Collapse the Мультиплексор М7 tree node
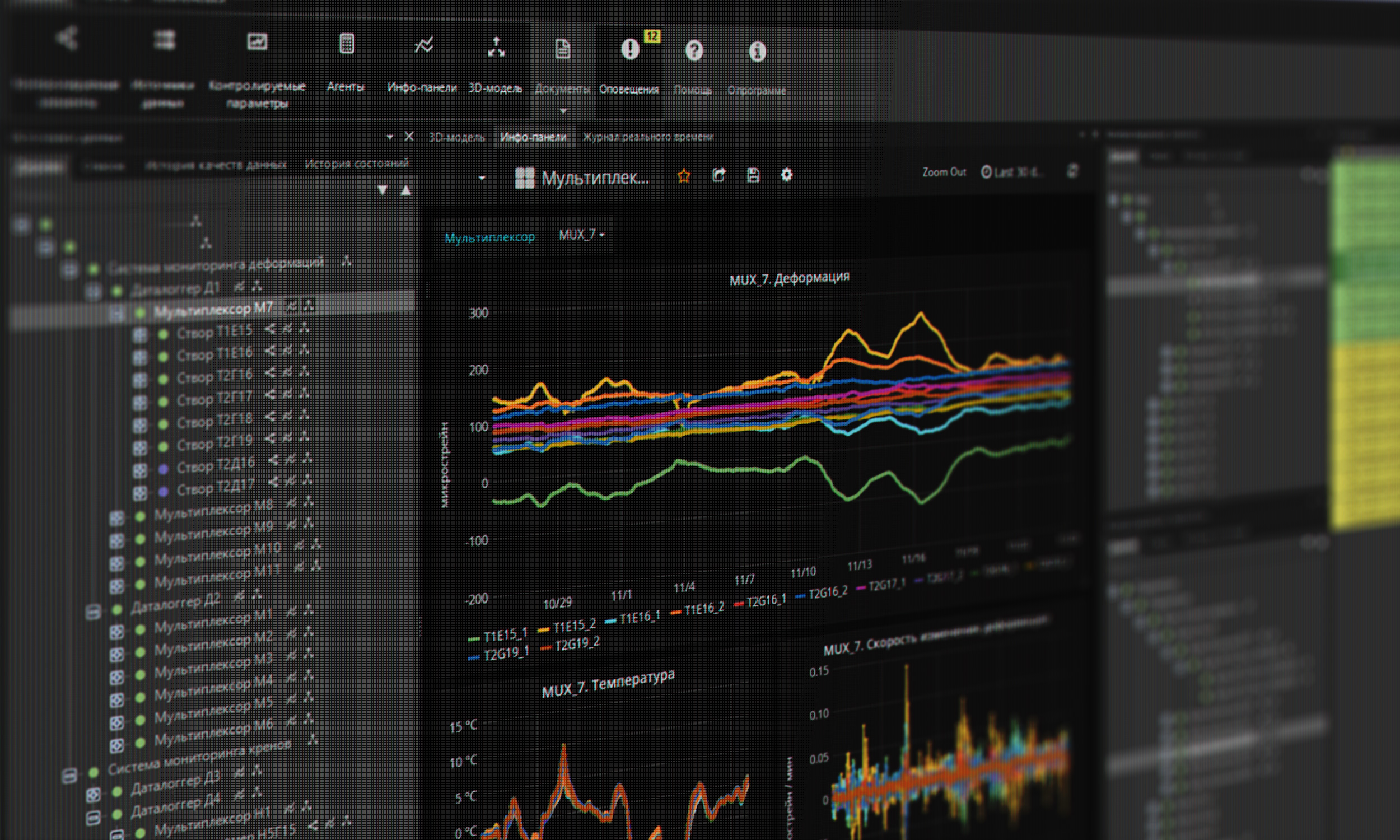 117,312
